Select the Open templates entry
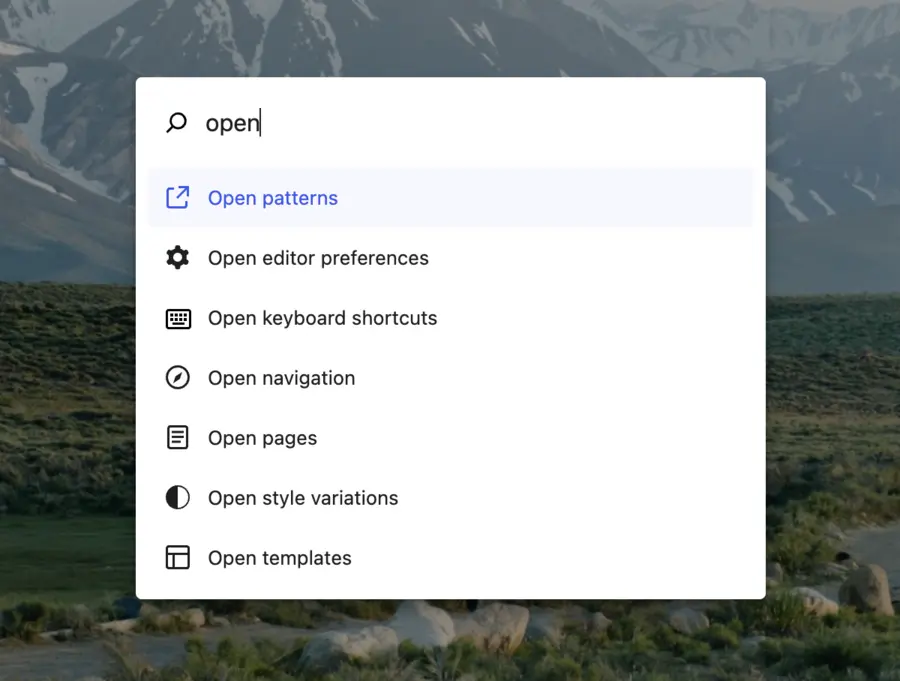The height and width of the screenshot is (681, 900). [279, 557]
